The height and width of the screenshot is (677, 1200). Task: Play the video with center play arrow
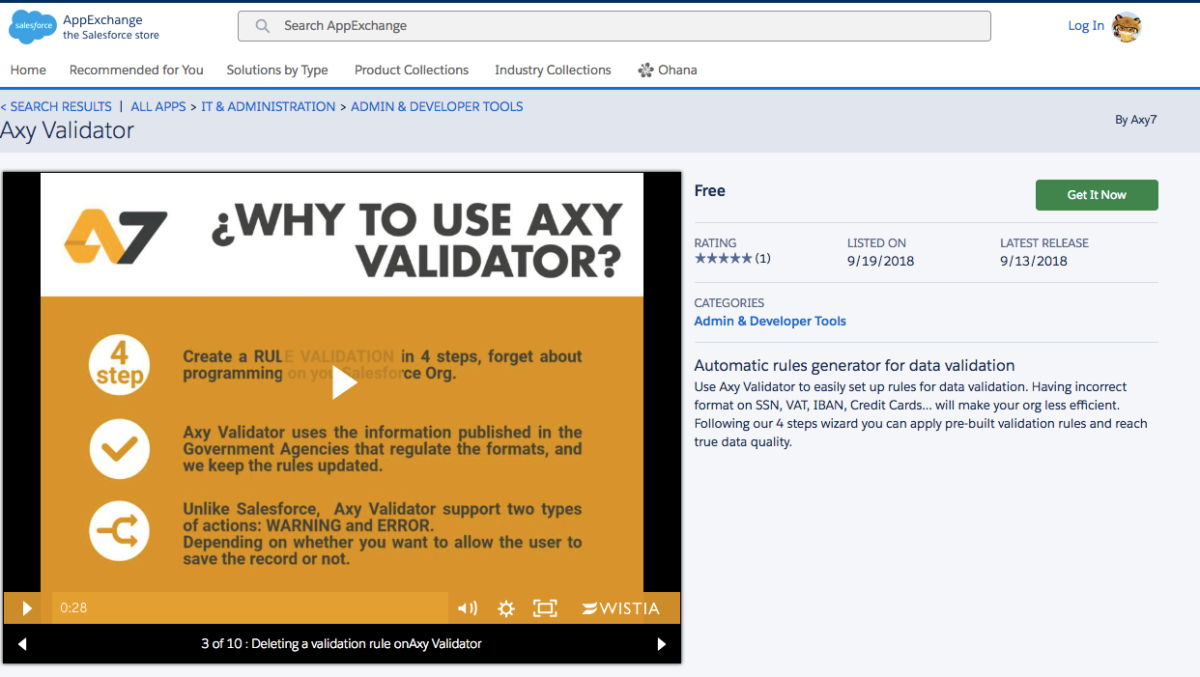[343, 382]
